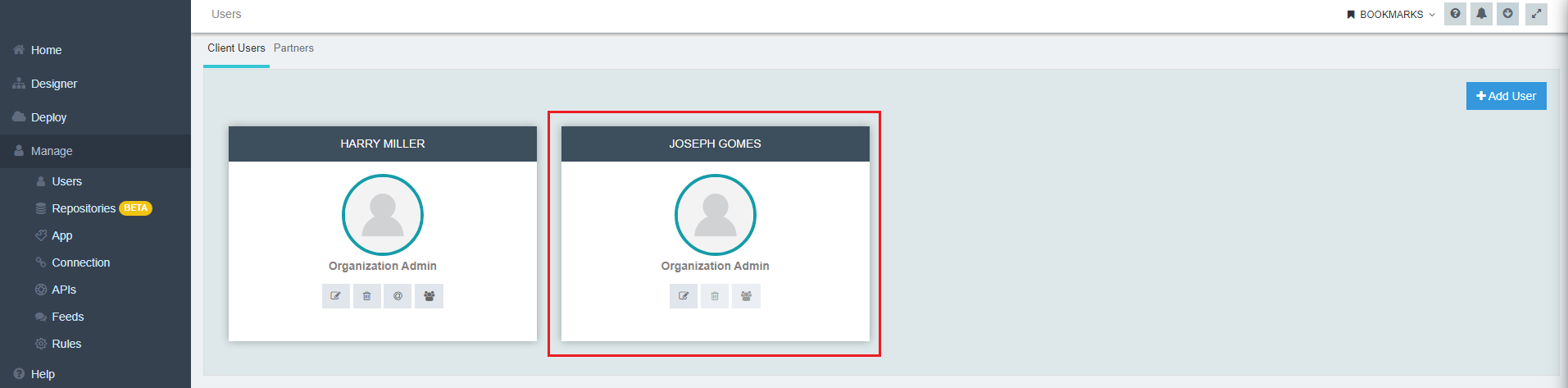Edit Harry Miller's user details

(x=335, y=296)
